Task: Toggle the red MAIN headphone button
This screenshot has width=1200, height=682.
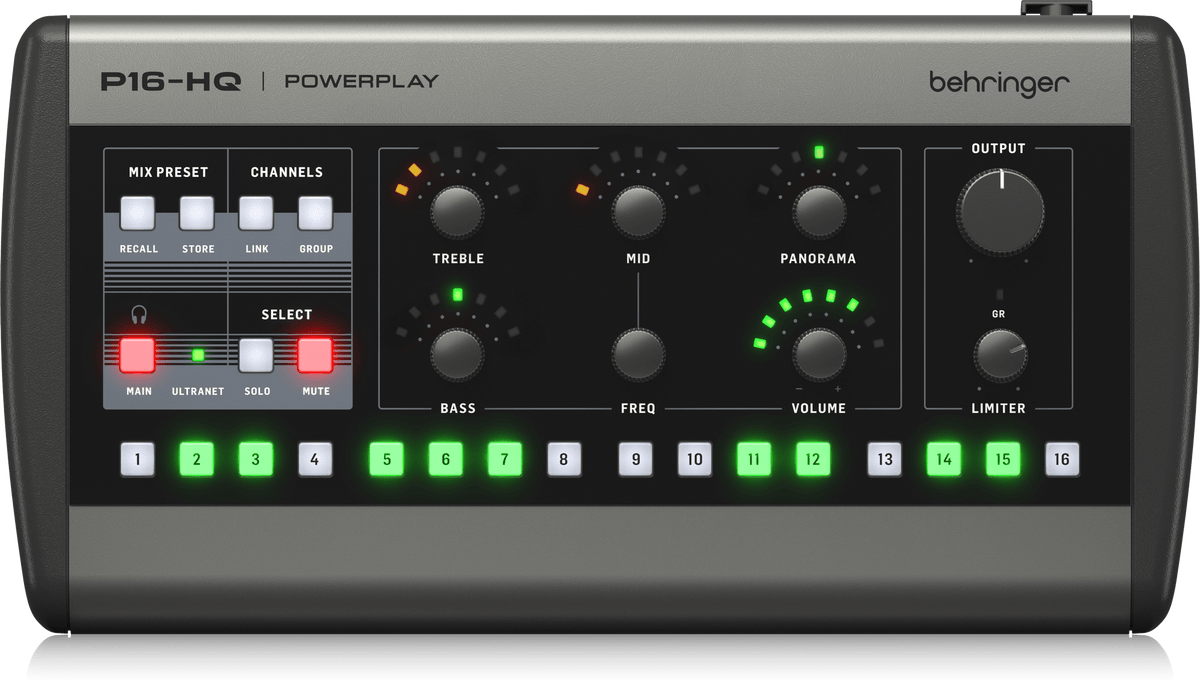Action: (x=138, y=355)
